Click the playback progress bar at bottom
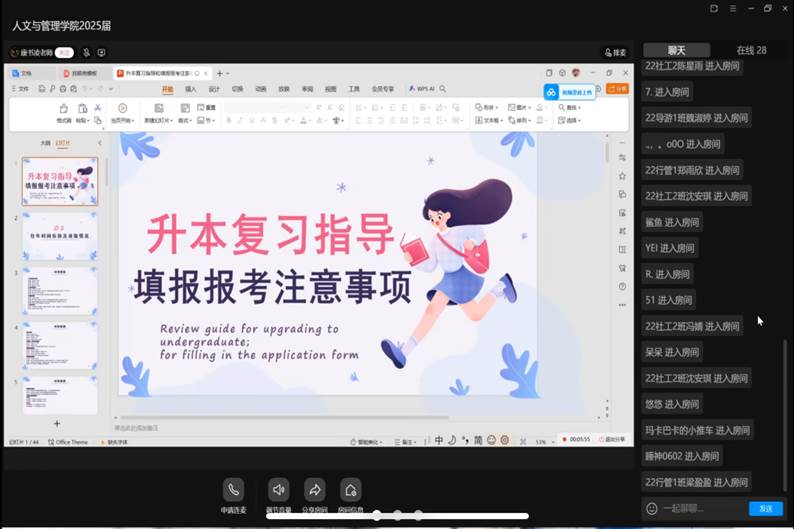Screen dimensions: 794x529 click(x=450, y=516)
